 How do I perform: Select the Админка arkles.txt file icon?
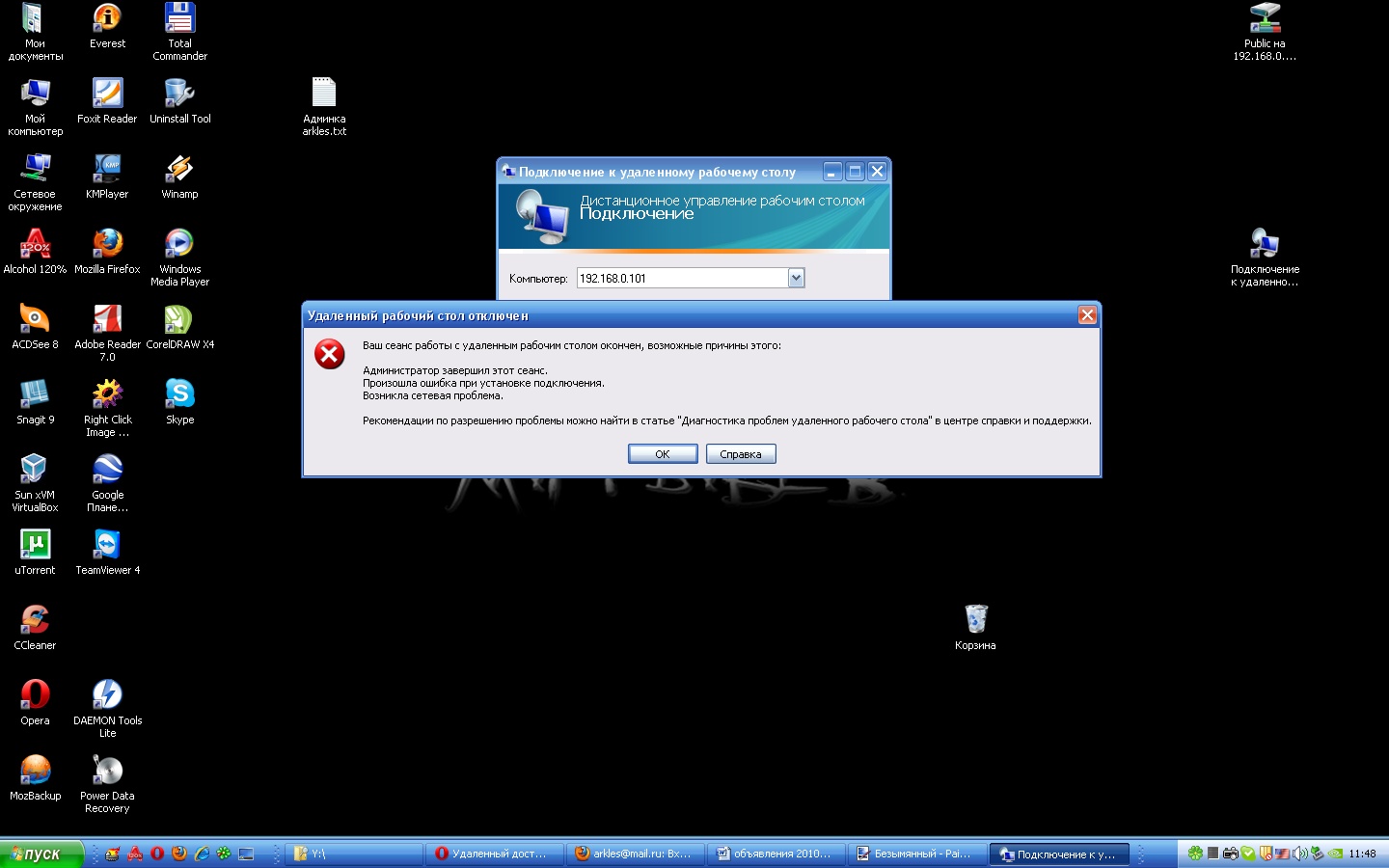(x=324, y=108)
